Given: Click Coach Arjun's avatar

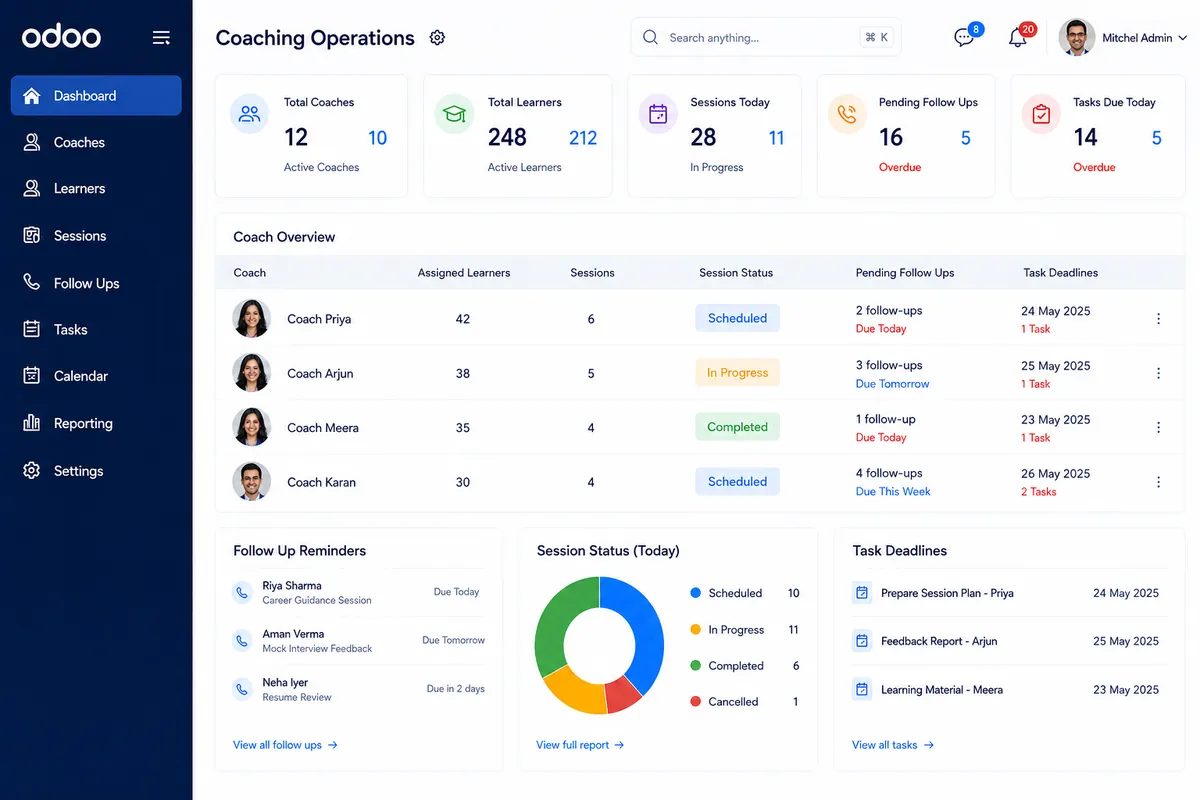Looking at the screenshot, I should pos(251,373).
